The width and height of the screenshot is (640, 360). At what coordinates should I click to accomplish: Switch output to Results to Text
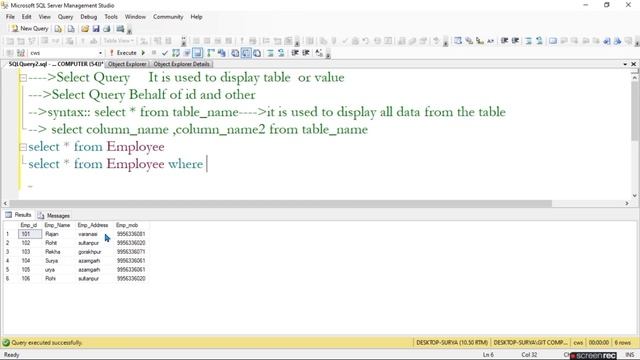(x=235, y=53)
